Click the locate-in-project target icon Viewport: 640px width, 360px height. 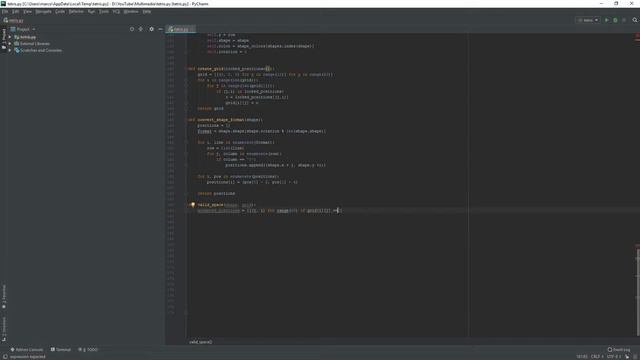(132, 29)
